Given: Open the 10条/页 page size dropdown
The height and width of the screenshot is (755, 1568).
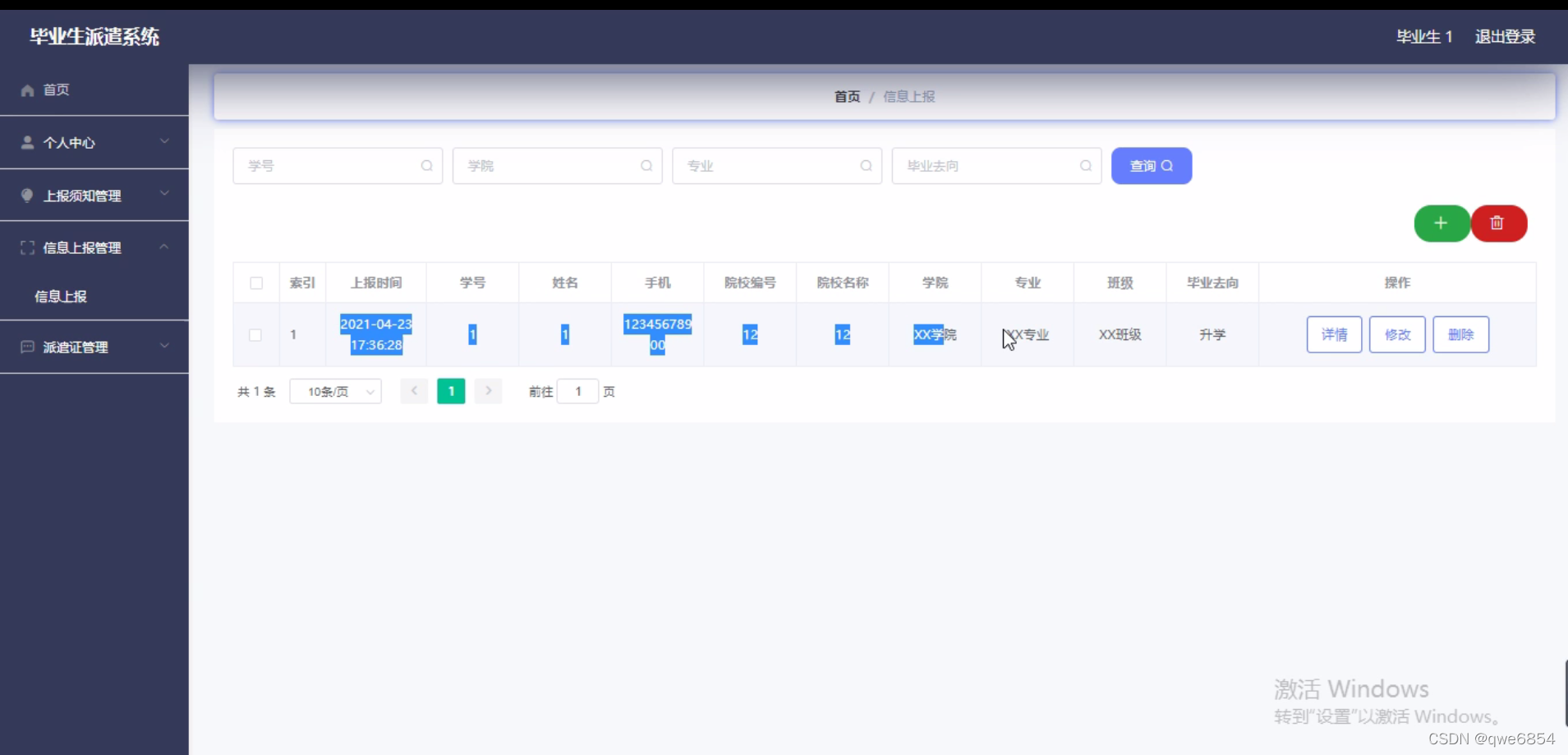Looking at the screenshot, I should (335, 391).
